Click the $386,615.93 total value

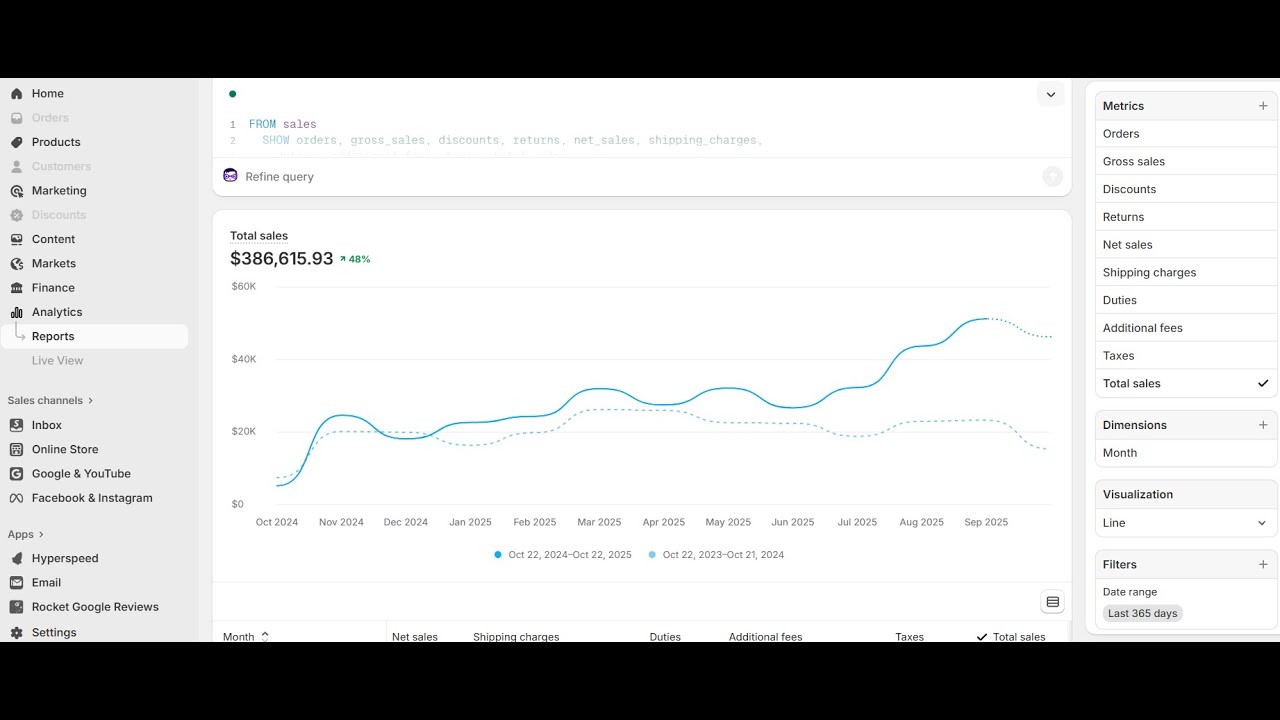(281, 259)
